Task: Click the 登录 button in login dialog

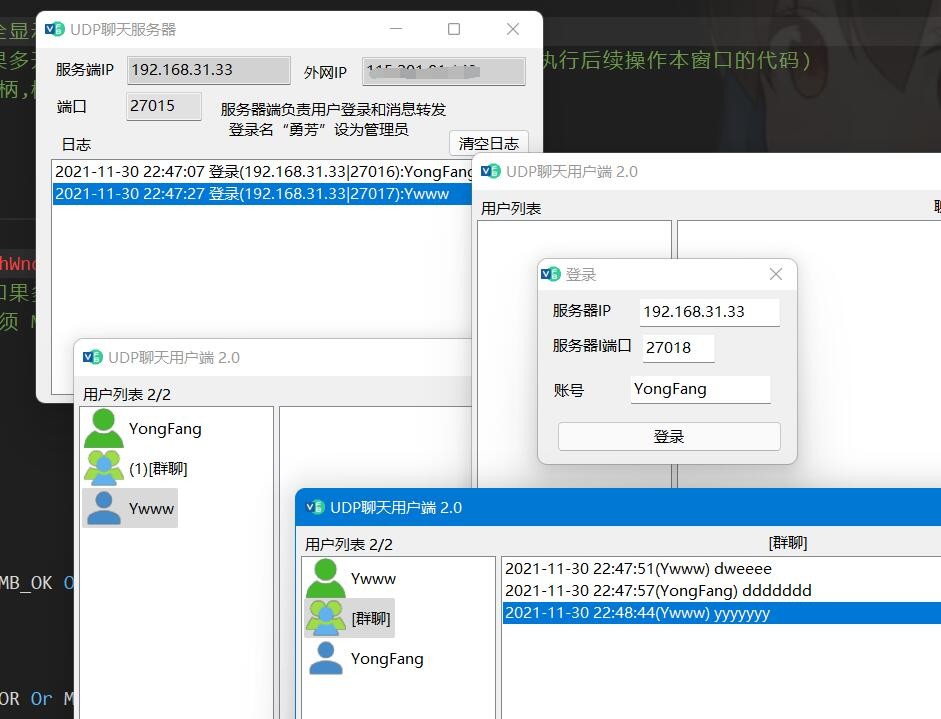Action: pos(668,437)
